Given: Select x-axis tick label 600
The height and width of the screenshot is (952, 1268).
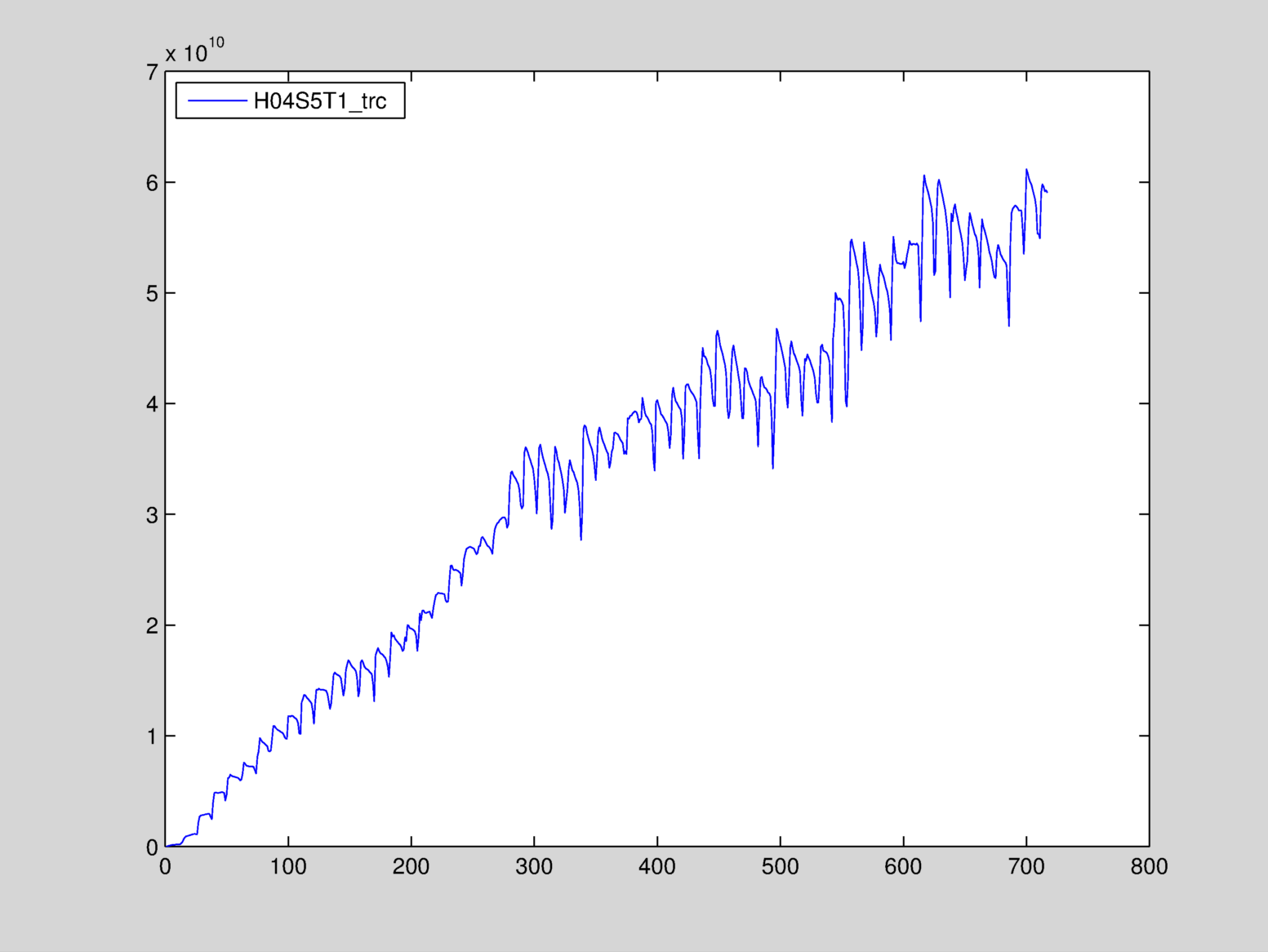Looking at the screenshot, I should [903, 867].
